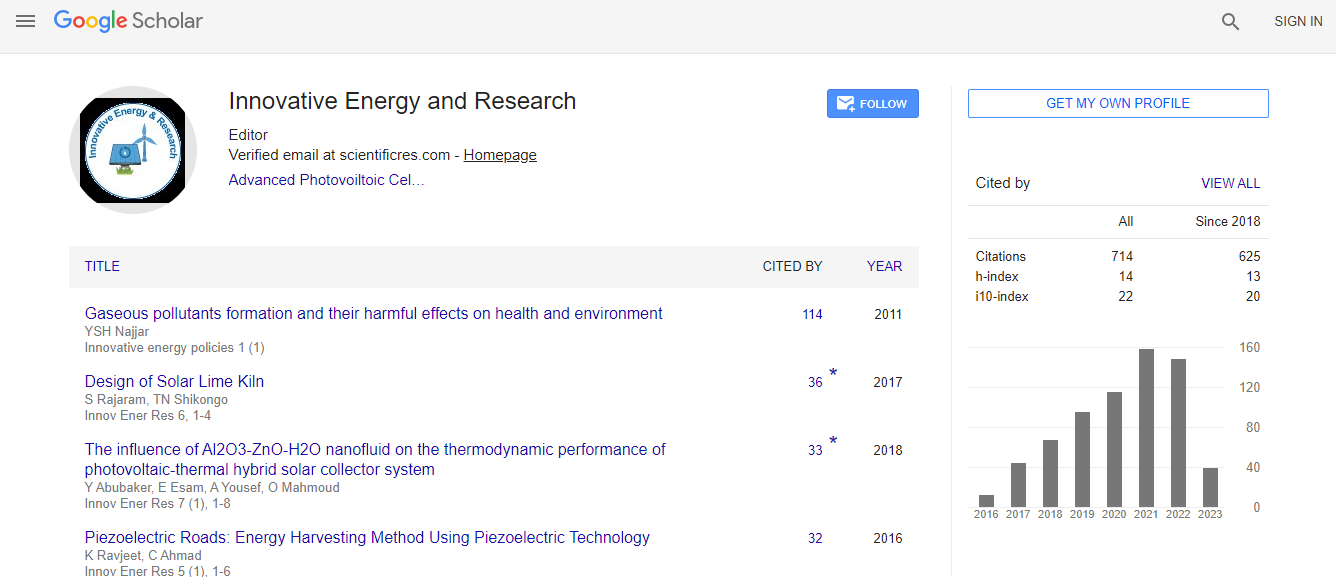Click View All citations link

pos(1230,183)
